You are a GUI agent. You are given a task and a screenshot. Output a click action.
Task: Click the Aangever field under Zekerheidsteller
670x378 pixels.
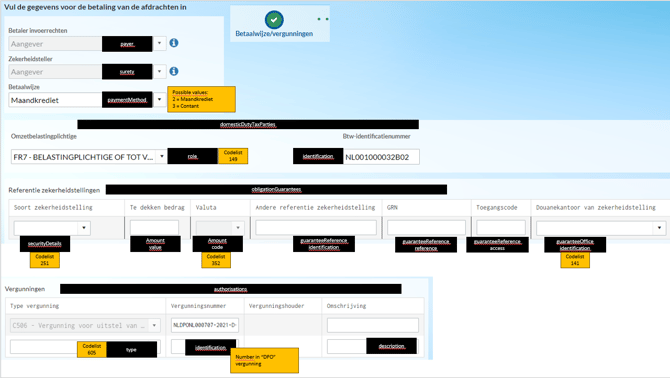(x=55, y=72)
